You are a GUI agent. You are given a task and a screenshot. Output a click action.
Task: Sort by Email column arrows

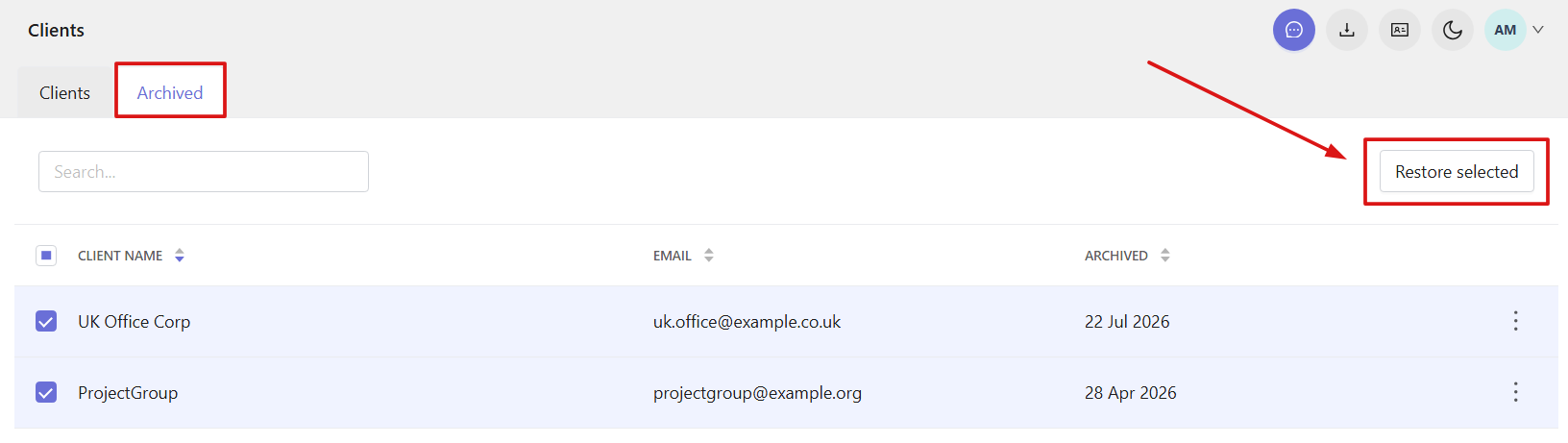click(709, 256)
